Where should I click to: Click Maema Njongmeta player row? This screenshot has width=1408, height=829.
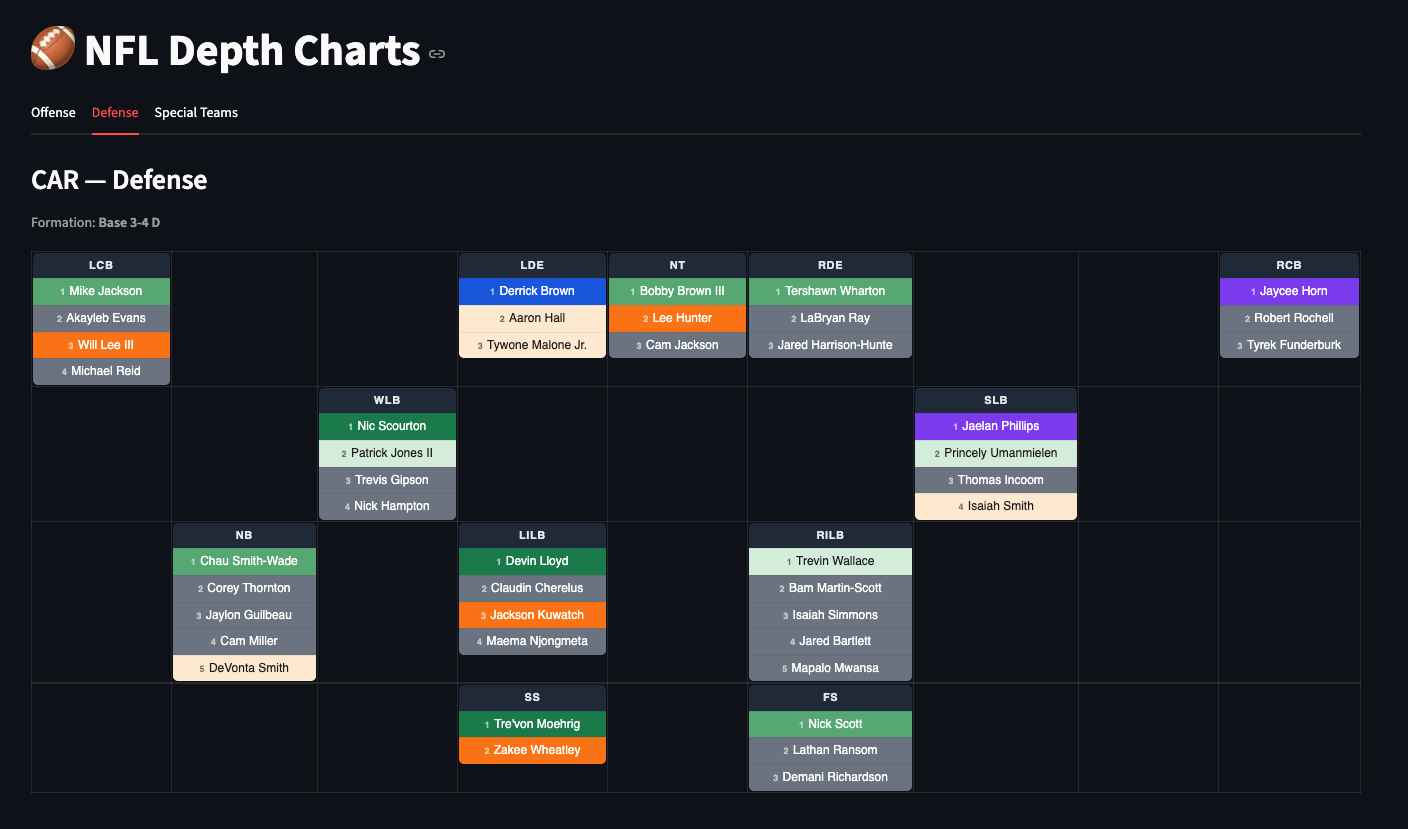[532, 641]
